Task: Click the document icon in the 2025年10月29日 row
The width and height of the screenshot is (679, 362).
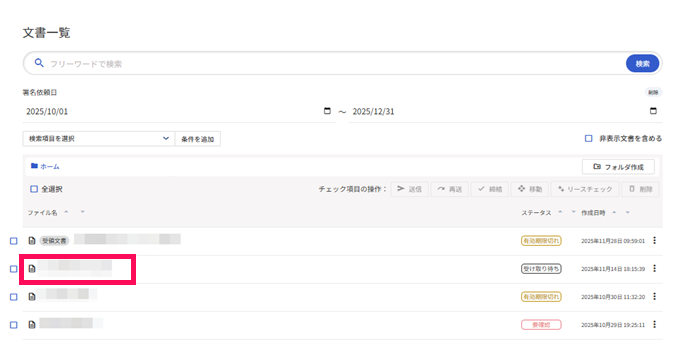Action: [x=32, y=324]
